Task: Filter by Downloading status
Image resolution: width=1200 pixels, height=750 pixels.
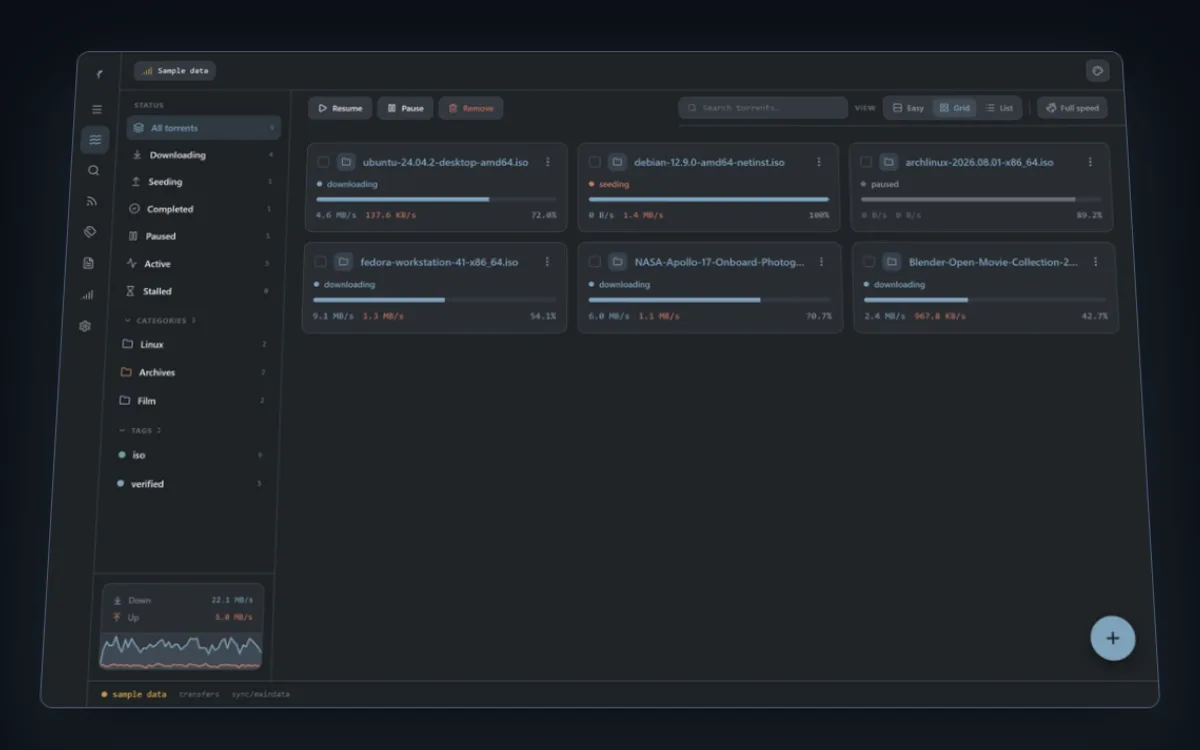Action: (x=202, y=155)
